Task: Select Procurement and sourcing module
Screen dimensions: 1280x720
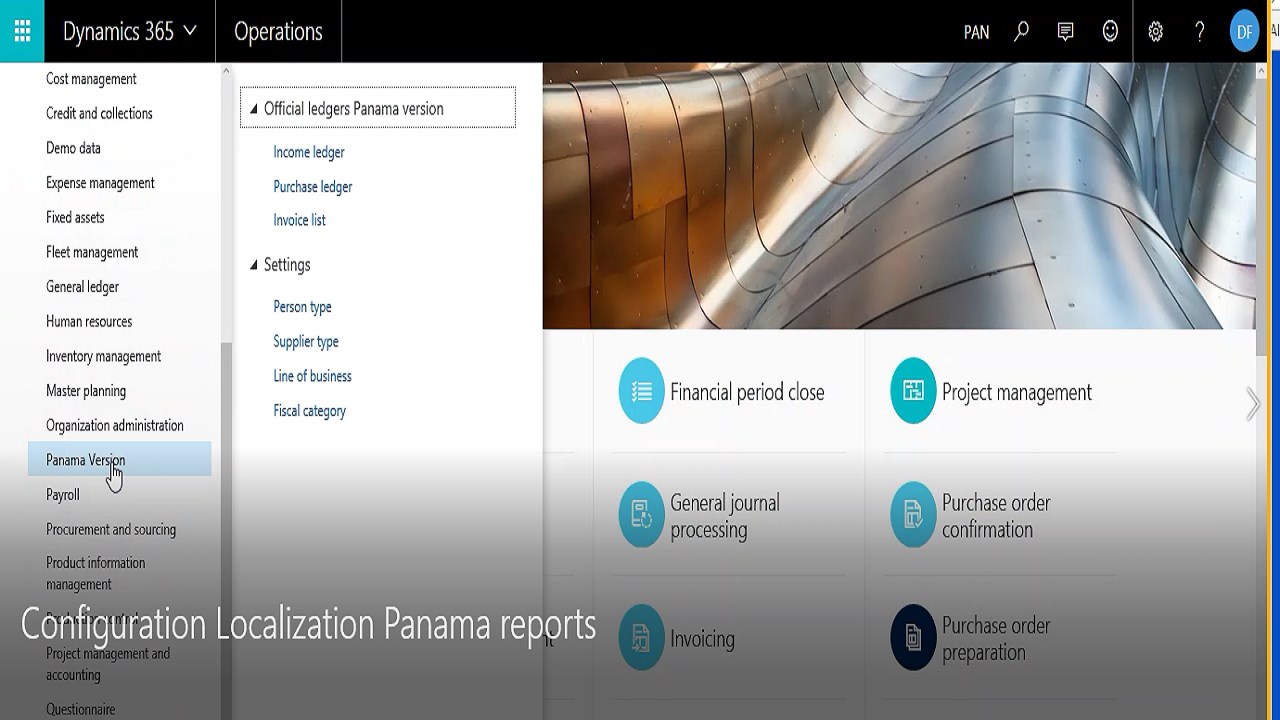Action: tap(111, 529)
